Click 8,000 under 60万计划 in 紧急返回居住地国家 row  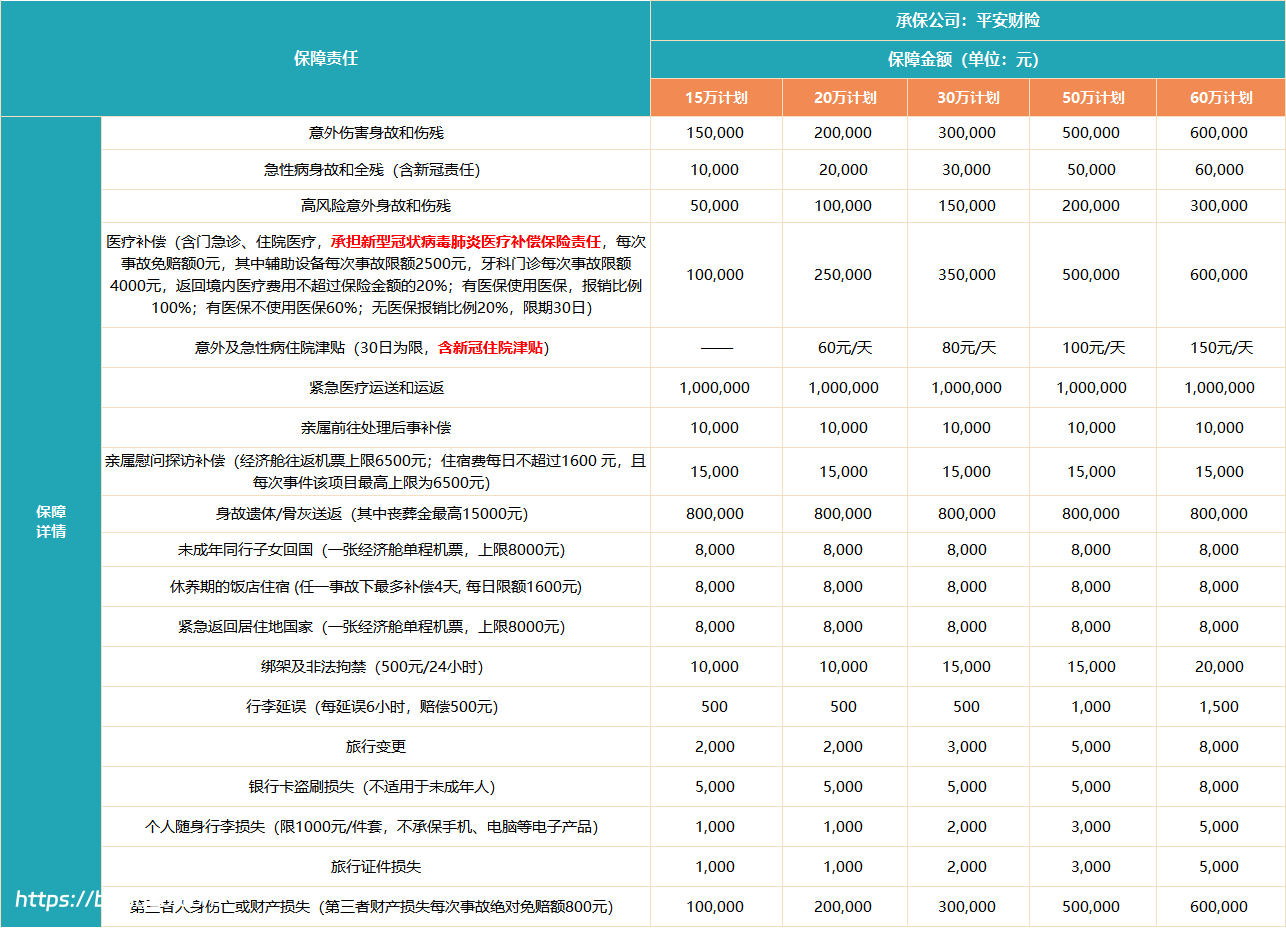[x=1220, y=626]
